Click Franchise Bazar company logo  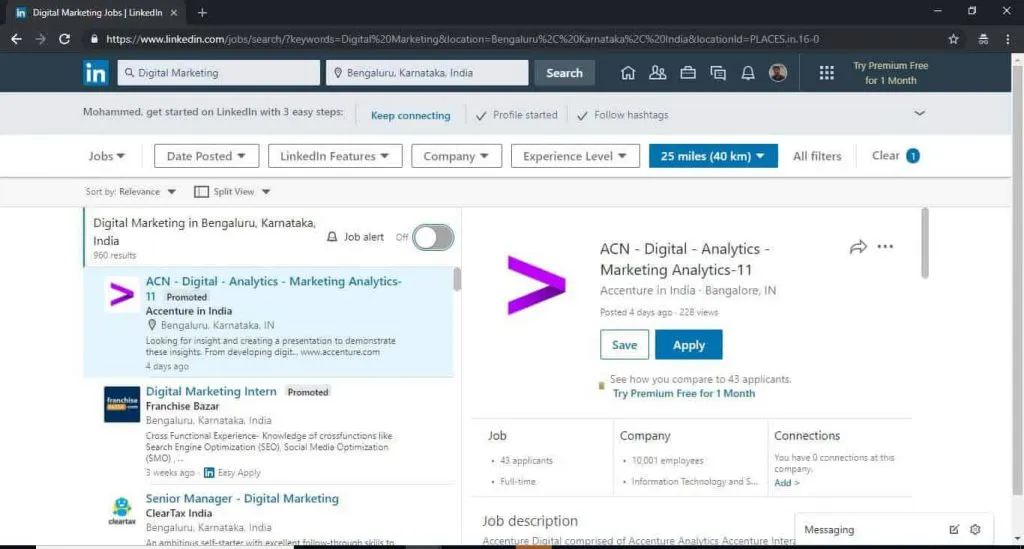(122, 404)
